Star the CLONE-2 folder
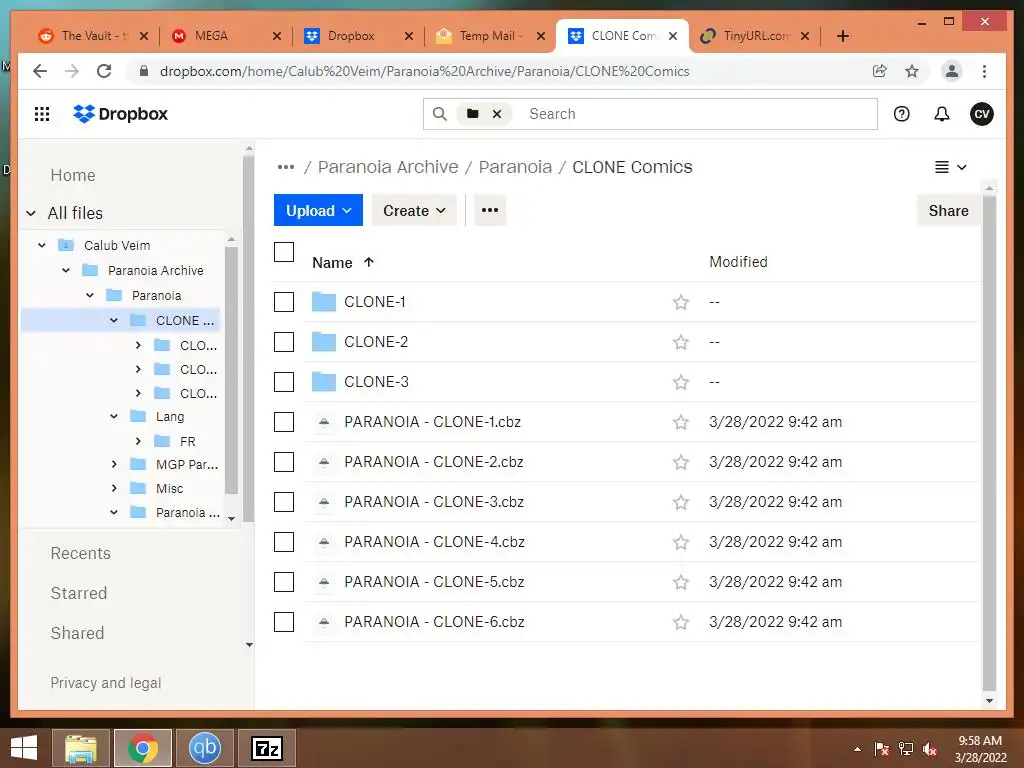The width and height of the screenshot is (1024, 768). click(x=680, y=342)
